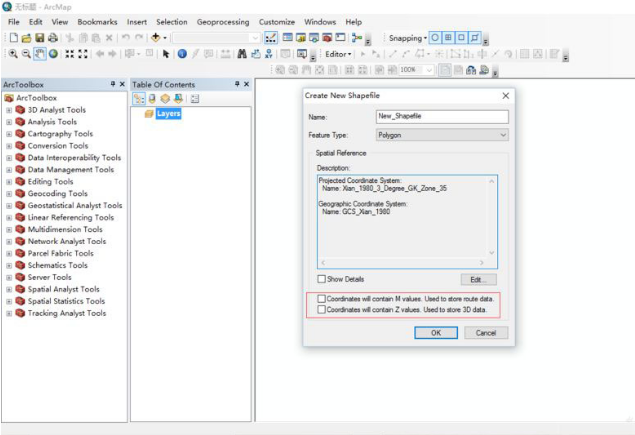Expand Spatial Analyst Tools toolbox
The height and width of the screenshot is (435, 635).
[x=9, y=290]
